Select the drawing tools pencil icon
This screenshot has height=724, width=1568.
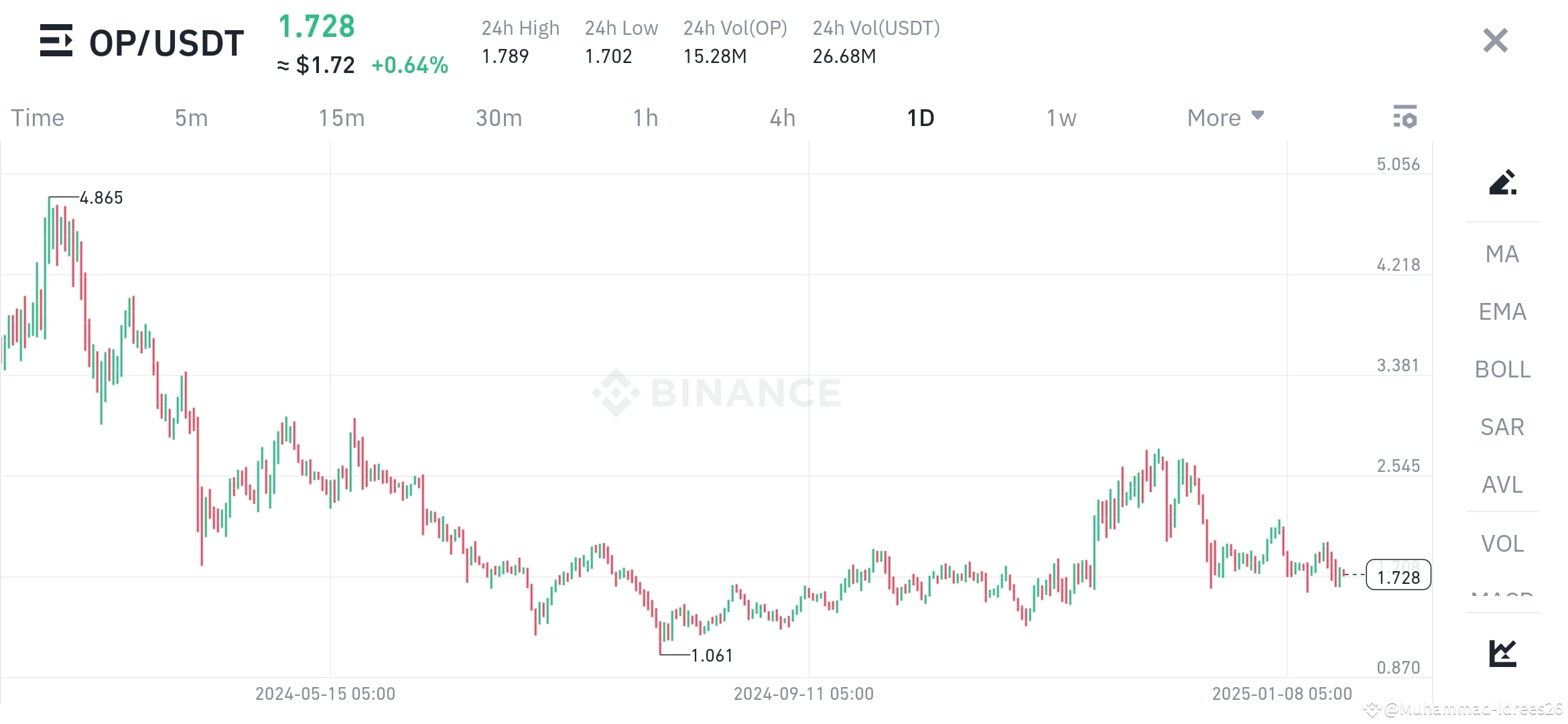[1503, 183]
